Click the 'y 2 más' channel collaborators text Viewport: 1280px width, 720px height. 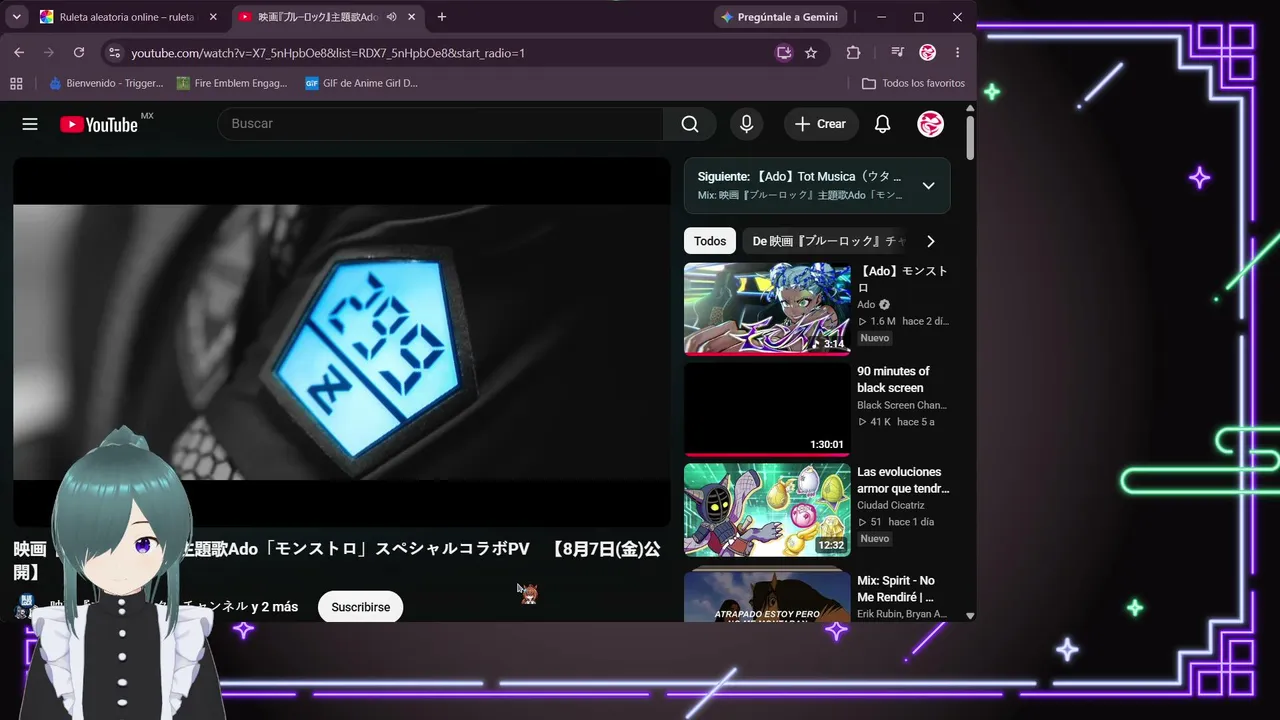(275, 607)
